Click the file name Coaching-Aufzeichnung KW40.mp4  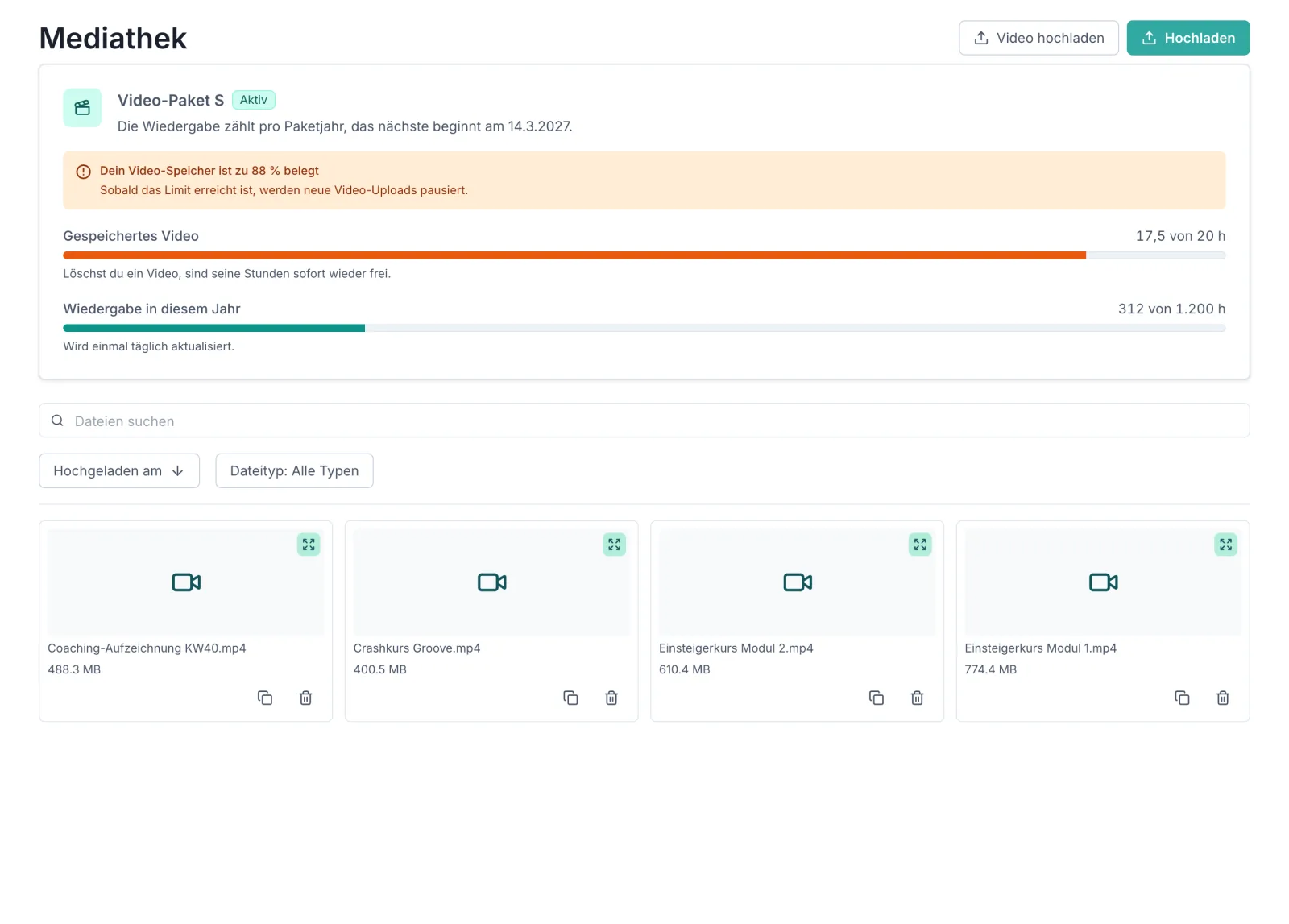[147, 648]
